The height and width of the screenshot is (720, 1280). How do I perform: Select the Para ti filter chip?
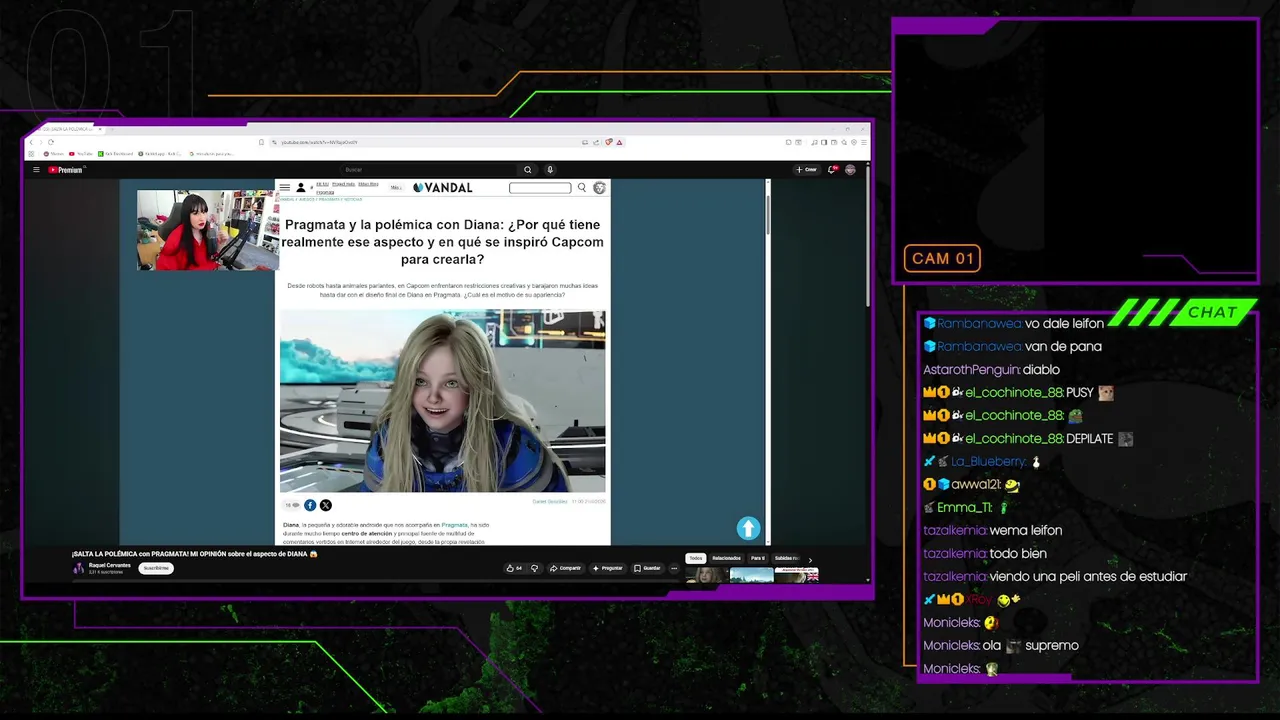click(x=758, y=558)
